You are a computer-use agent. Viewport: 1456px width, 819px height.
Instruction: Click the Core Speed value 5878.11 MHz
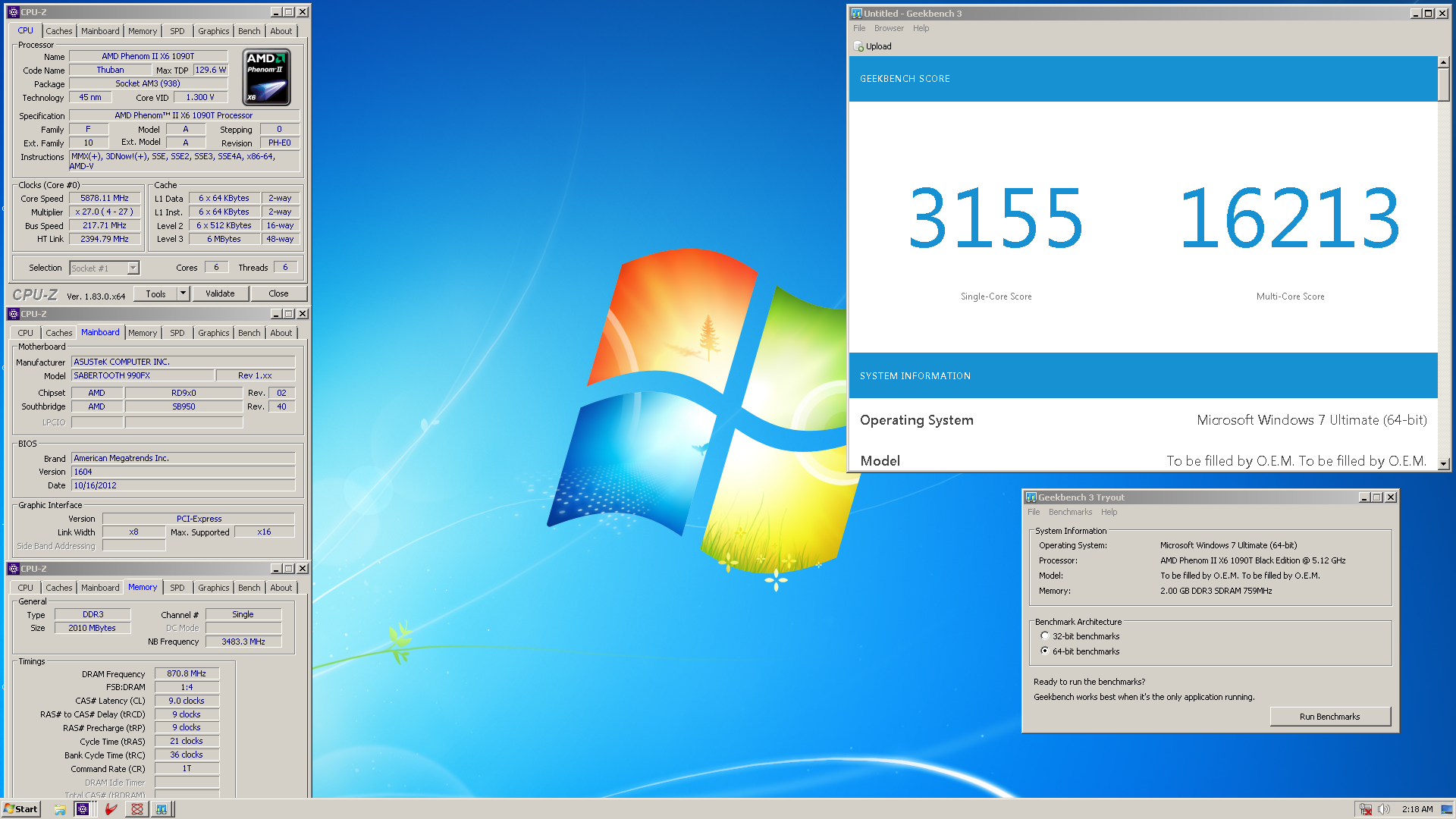pos(105,199)
